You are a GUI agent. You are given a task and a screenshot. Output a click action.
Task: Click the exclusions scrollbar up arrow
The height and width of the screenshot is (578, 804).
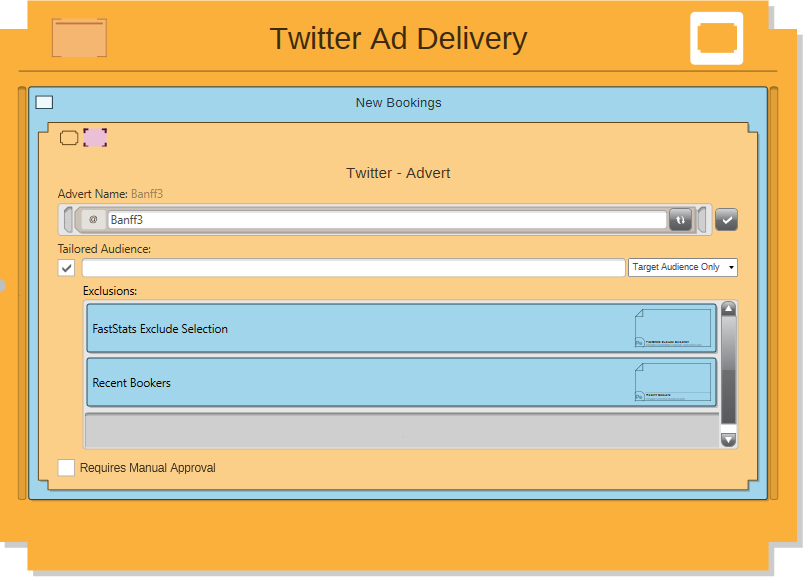[x=729, y=308]
